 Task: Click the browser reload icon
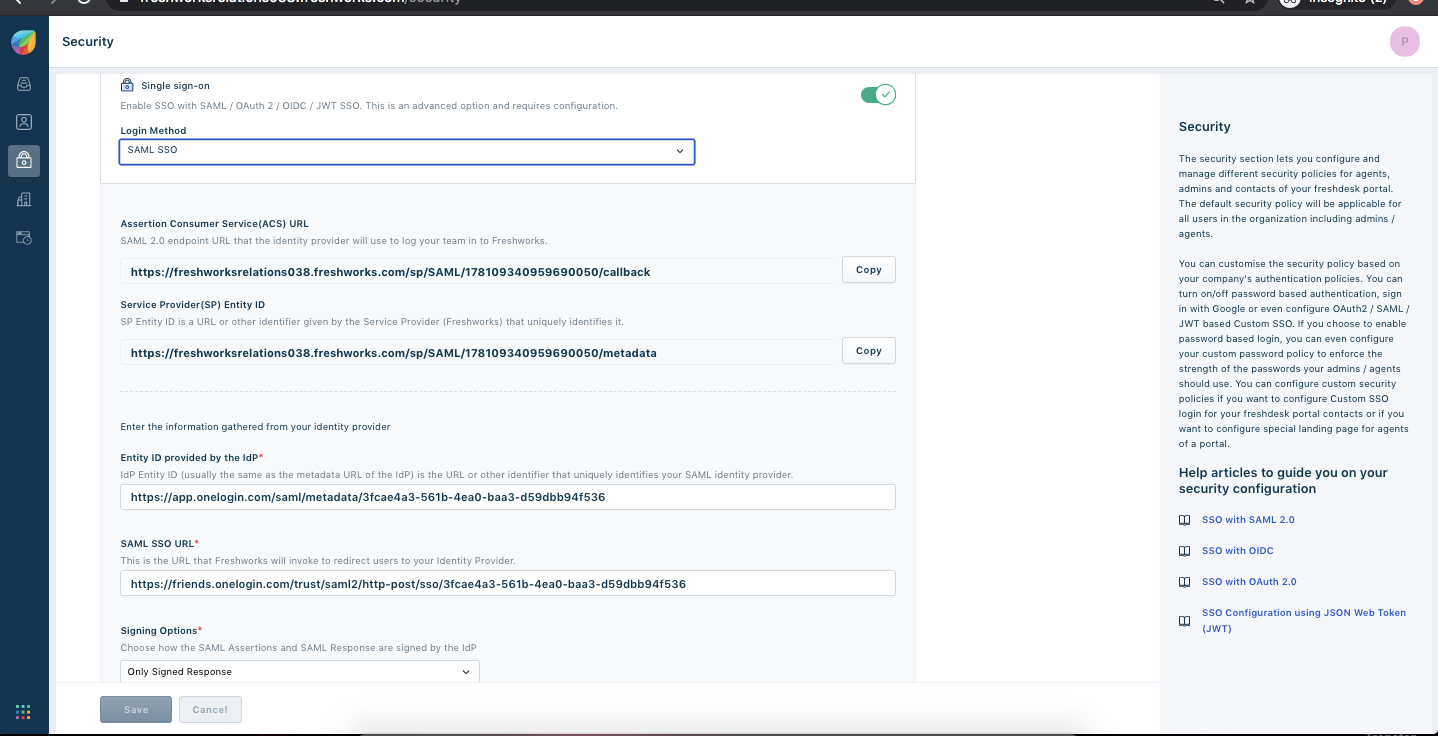click(85, 2)
